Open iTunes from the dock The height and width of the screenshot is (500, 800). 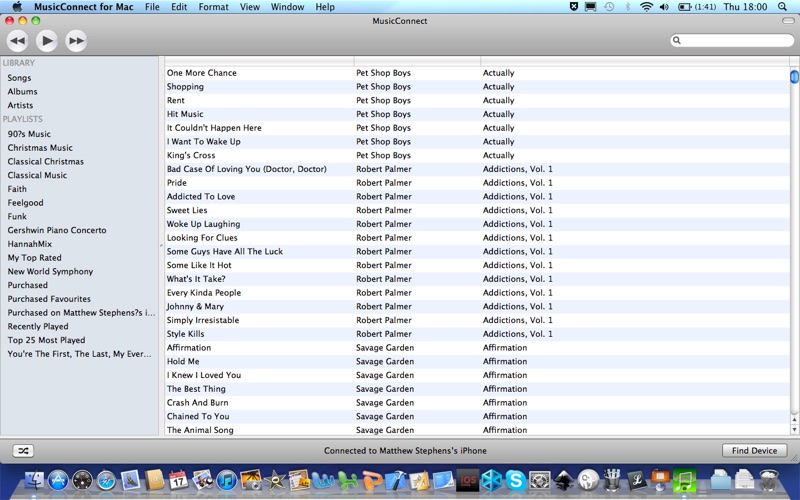click(227, 480)
